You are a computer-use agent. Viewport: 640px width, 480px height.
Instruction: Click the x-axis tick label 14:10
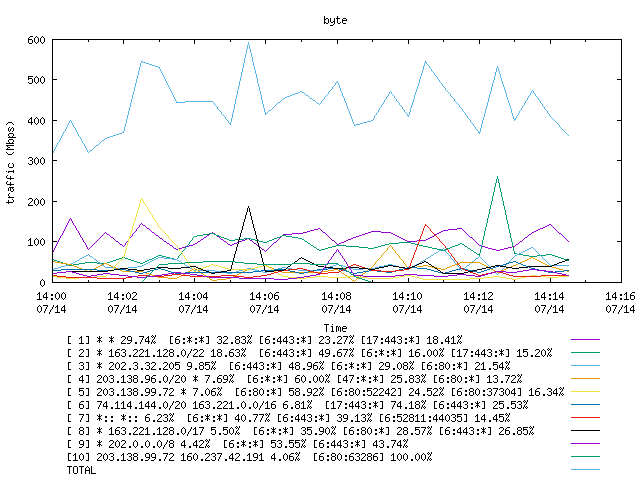[407, 296]
